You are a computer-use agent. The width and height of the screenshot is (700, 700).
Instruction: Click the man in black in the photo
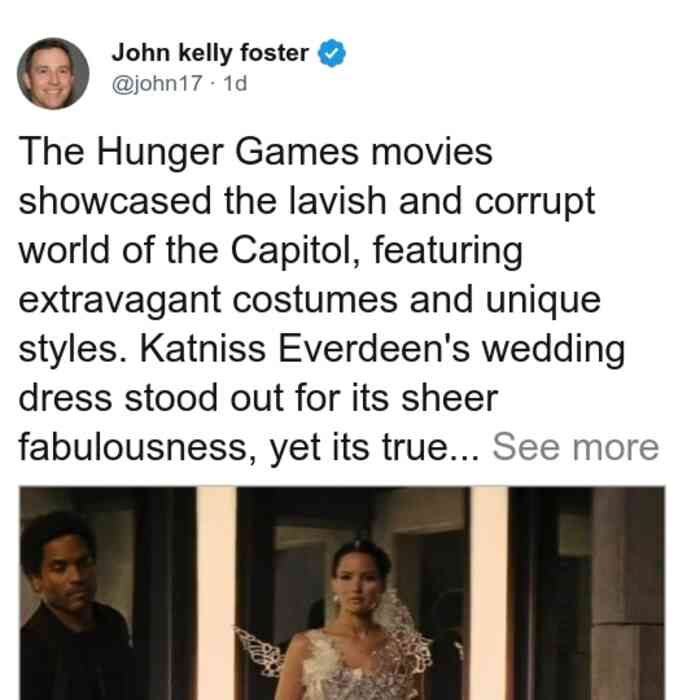[x=71, y=612]
